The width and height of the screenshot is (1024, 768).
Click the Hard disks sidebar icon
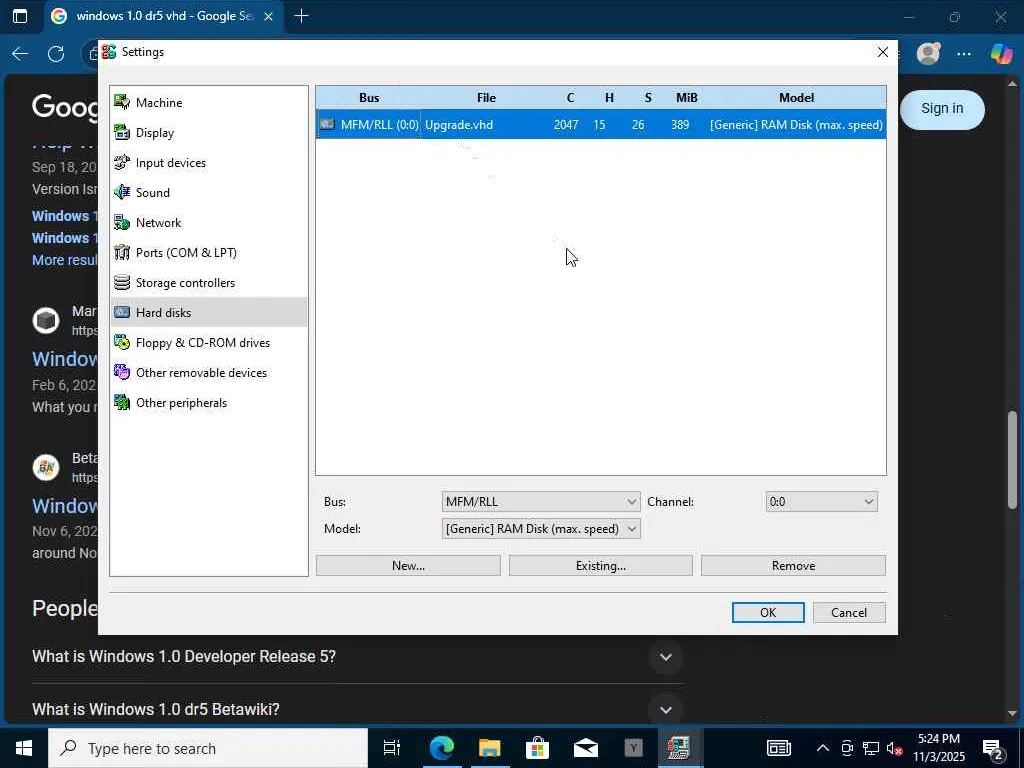122,312
